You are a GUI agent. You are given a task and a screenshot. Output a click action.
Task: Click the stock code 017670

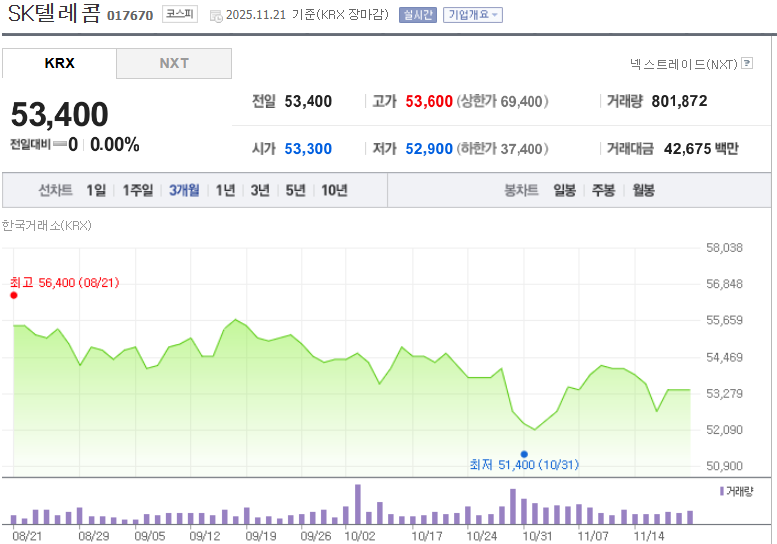130,16
